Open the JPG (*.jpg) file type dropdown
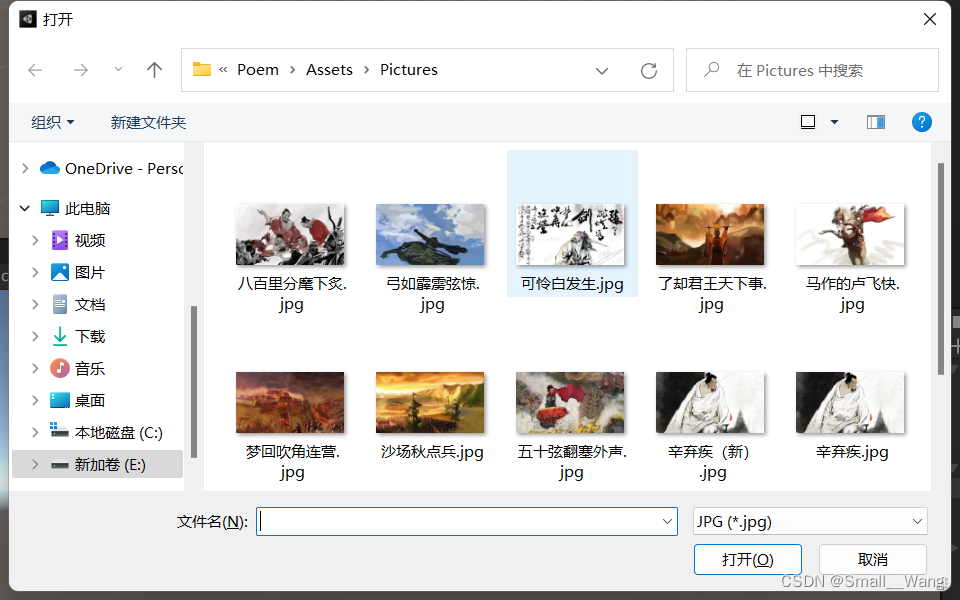 [x=810, y=522]
